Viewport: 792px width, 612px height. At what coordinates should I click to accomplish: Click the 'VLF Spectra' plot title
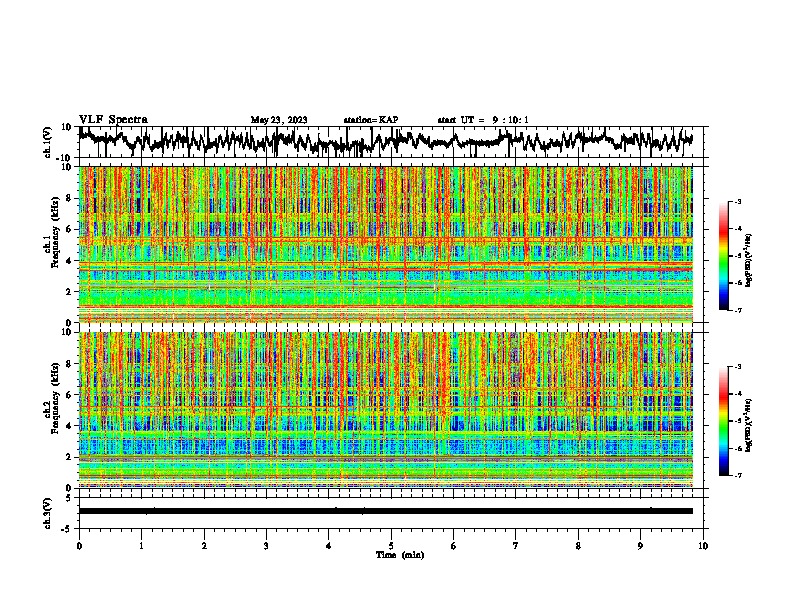pos(113,120)
